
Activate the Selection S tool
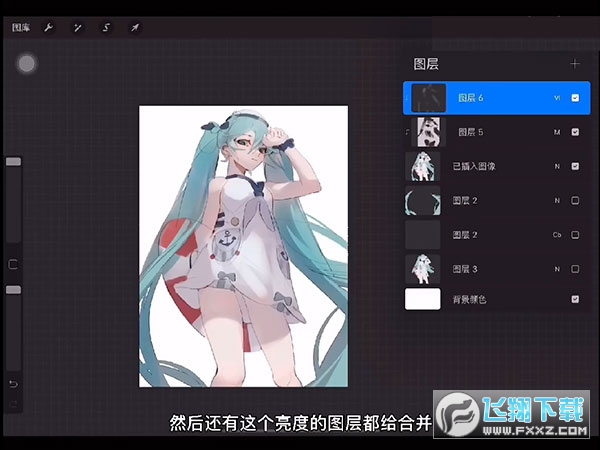pyautogui.click(x=106, y=28)
